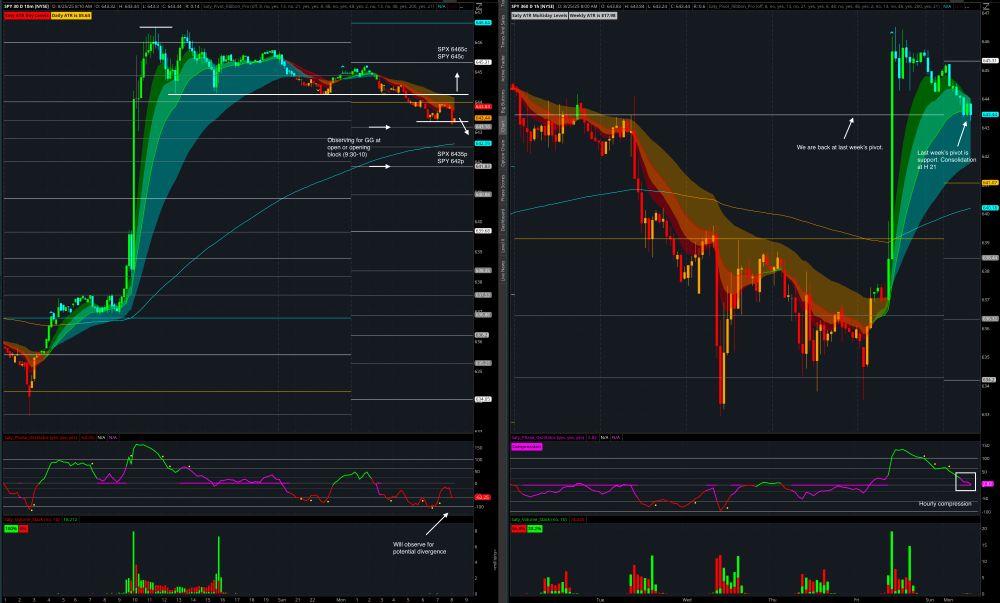Select the 'SPX 6465c SPY 645c' note
This screenshot has height=603, width=1000.
coord(452,53)
